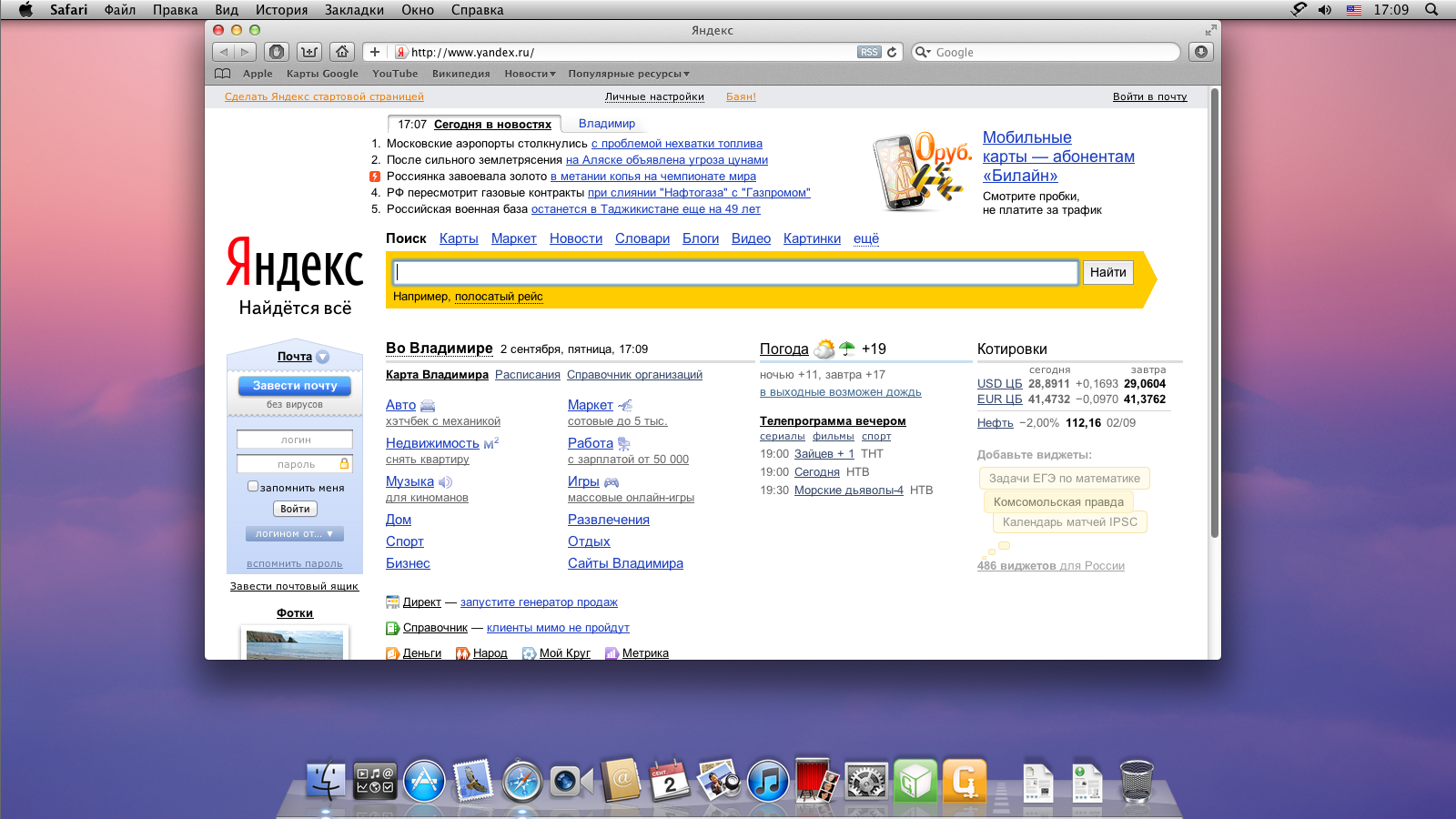
Task: Reload the Yandex page
Action: [893, 52]
